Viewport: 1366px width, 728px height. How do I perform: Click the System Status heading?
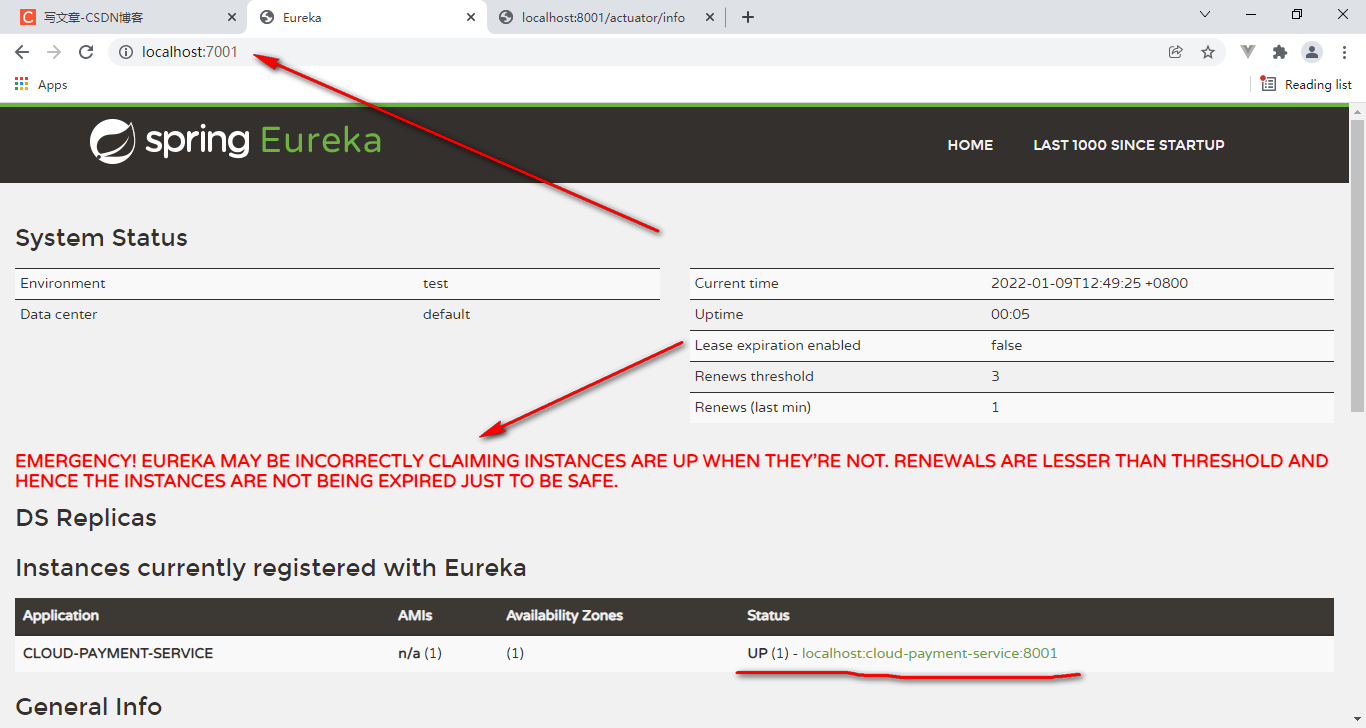coord(101,238)
